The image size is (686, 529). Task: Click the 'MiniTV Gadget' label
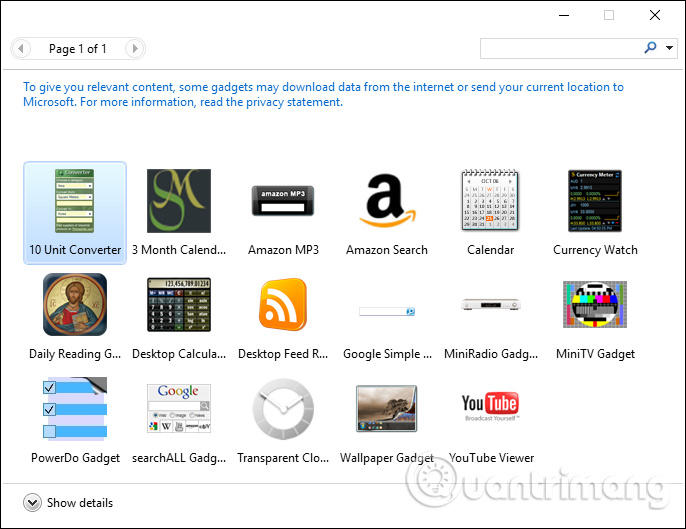(595, 354)
